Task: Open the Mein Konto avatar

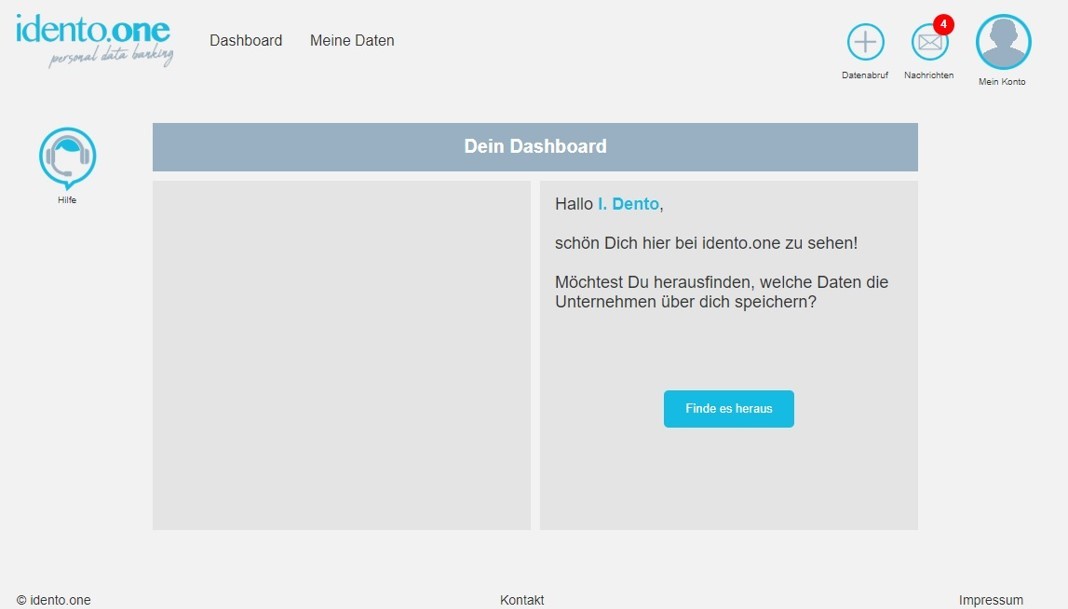Action: pos(1002,42)
